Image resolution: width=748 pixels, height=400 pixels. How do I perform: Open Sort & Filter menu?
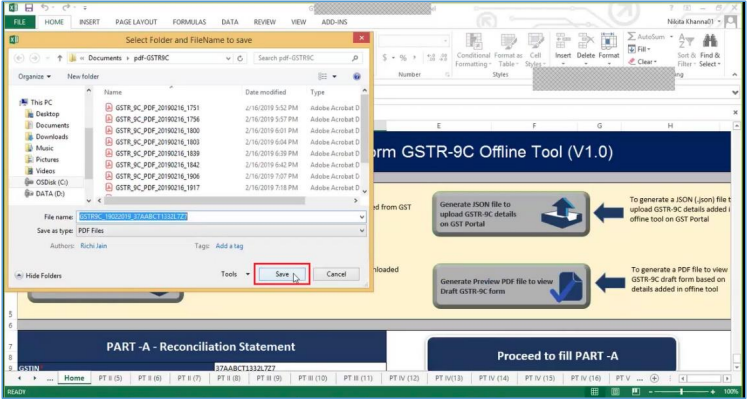pos(687,51)
